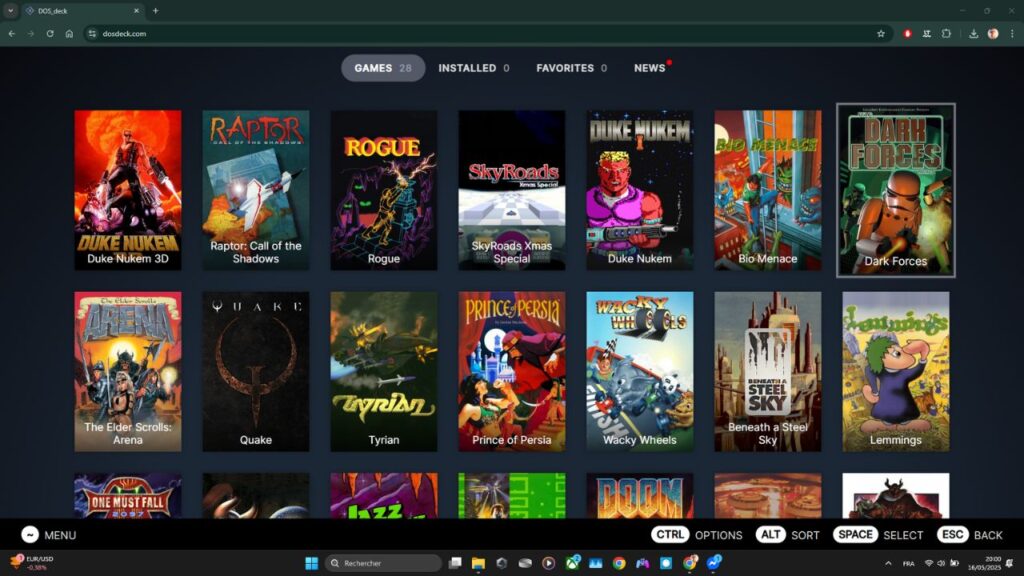Image resolution: width=1024 pixels, height=576 pixels.
Task: Open the Windows Start menu
Action: click(312, 563)
